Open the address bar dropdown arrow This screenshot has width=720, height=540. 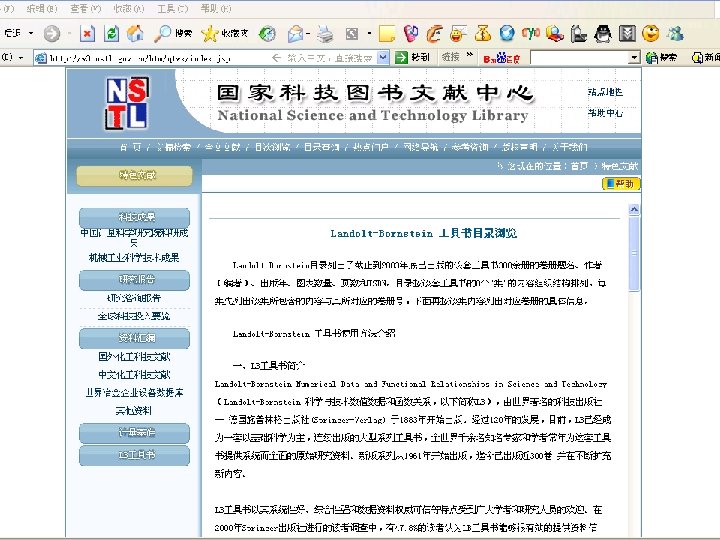point(383,57)
